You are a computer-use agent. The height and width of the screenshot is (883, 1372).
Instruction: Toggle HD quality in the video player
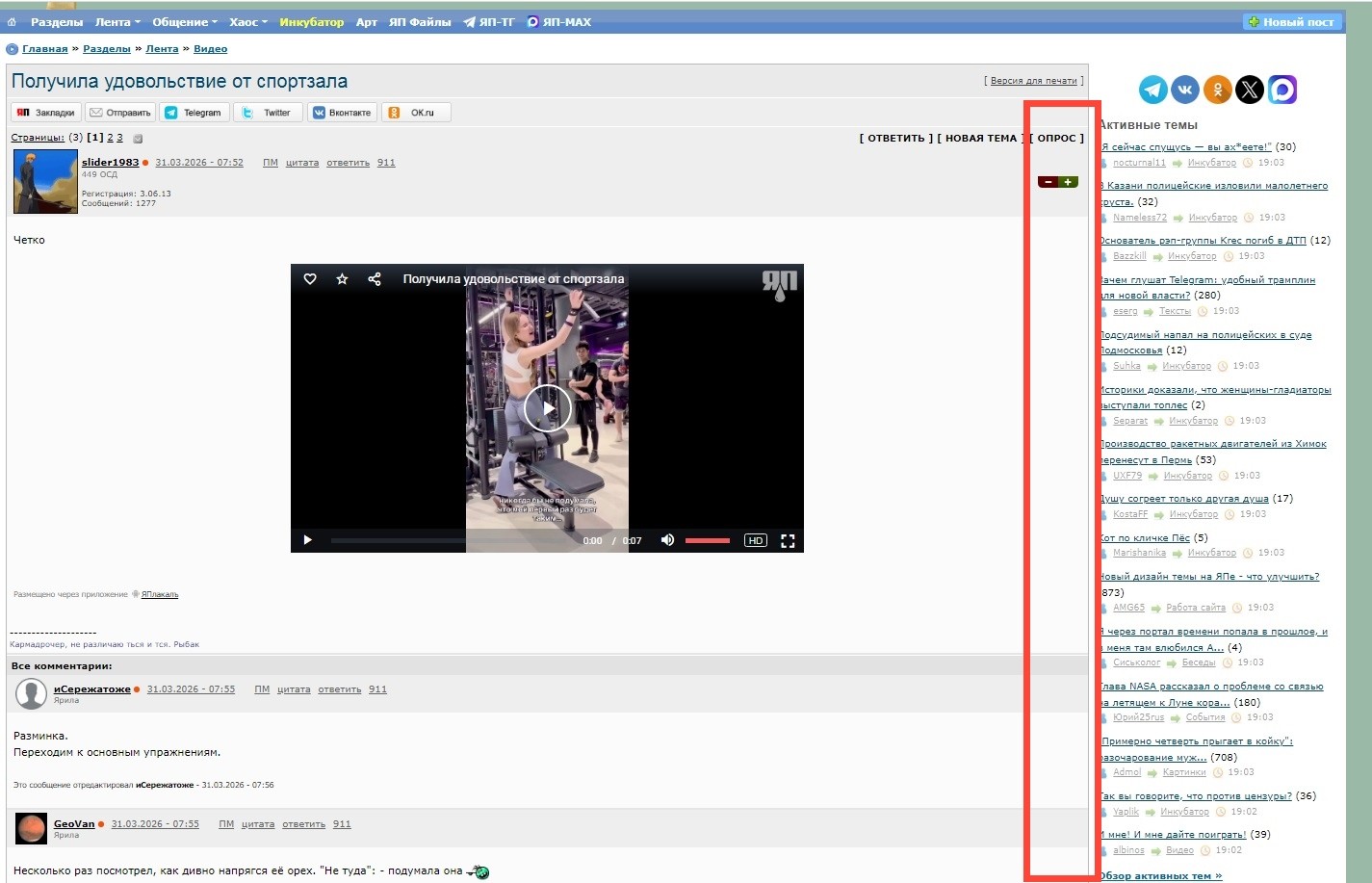pyautogui.click(x=756, y=540)
